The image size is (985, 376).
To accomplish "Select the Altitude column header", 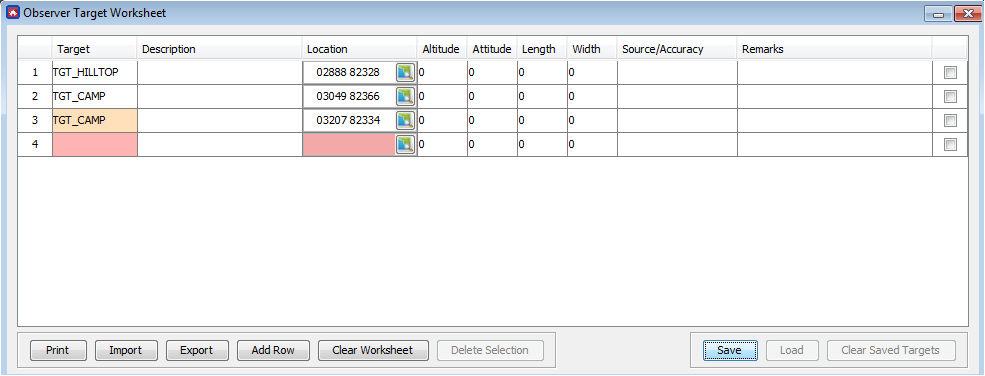I will (442, 49).
